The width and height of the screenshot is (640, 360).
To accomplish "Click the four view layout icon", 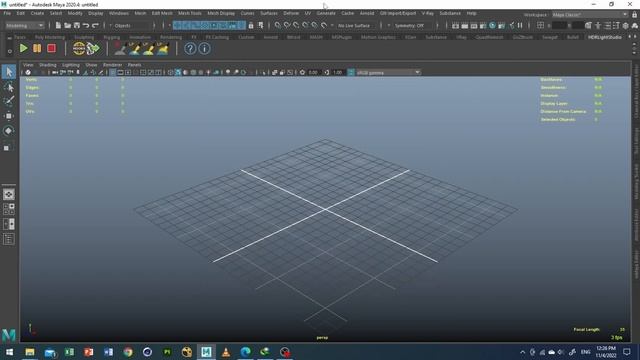I will 9,209.
